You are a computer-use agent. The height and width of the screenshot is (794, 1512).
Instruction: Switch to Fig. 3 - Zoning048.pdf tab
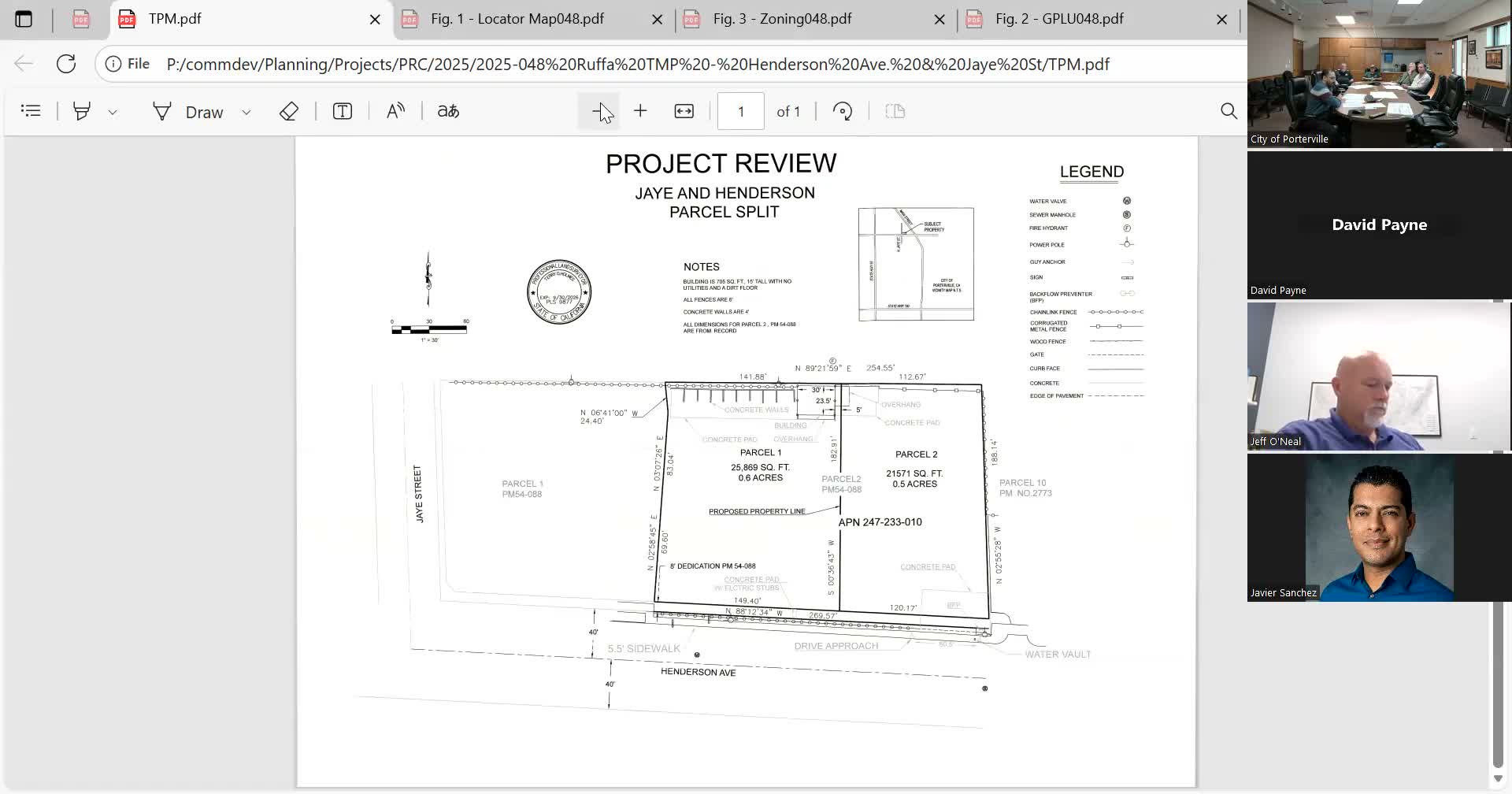782,19
